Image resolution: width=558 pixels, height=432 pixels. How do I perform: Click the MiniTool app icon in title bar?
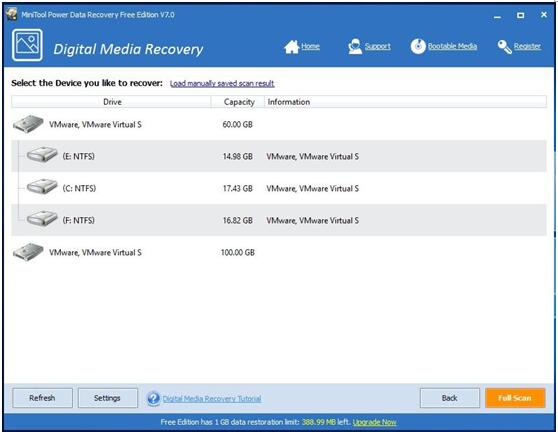(x=11, y=14)
